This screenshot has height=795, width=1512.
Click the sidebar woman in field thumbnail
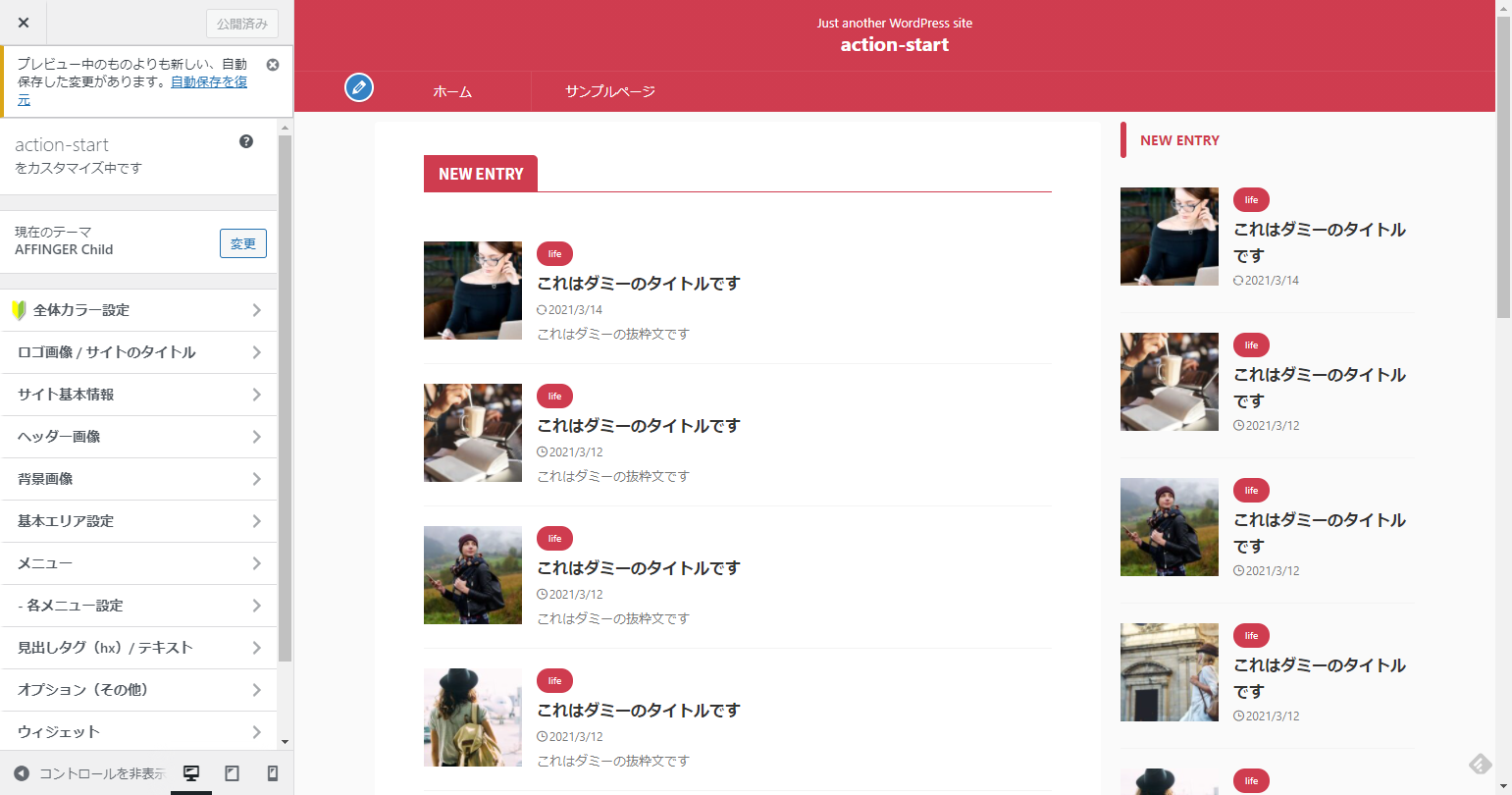(x=1170, y=527)
